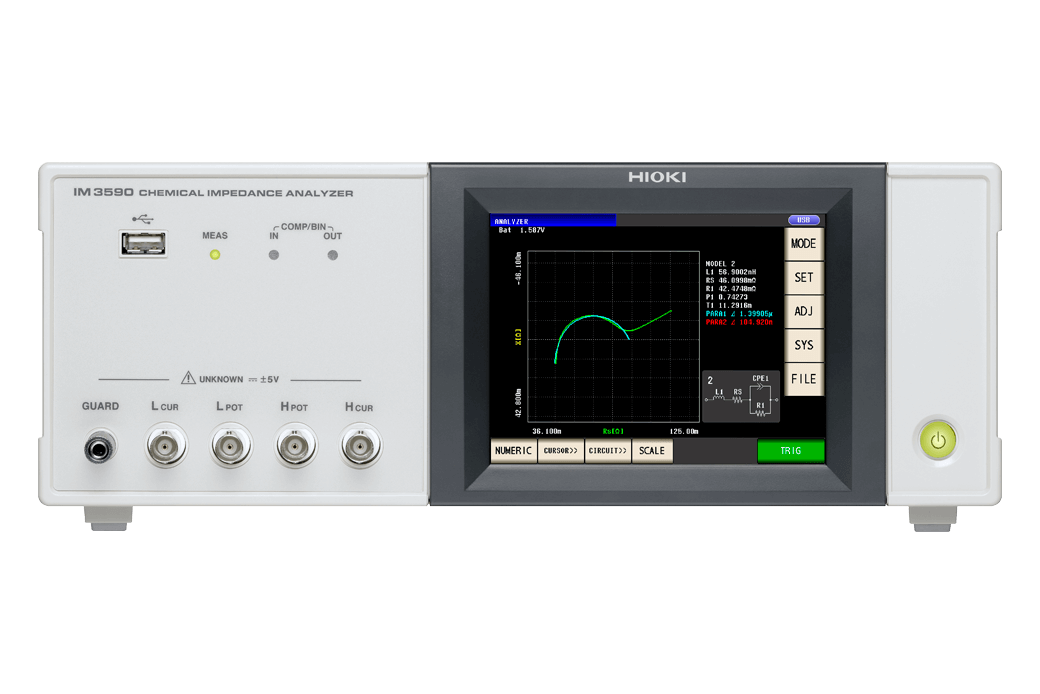Select the 'T1 11.2916m' value
Image resolution: width=1040 pixels, height=694 pixels.
coord(729,306)
